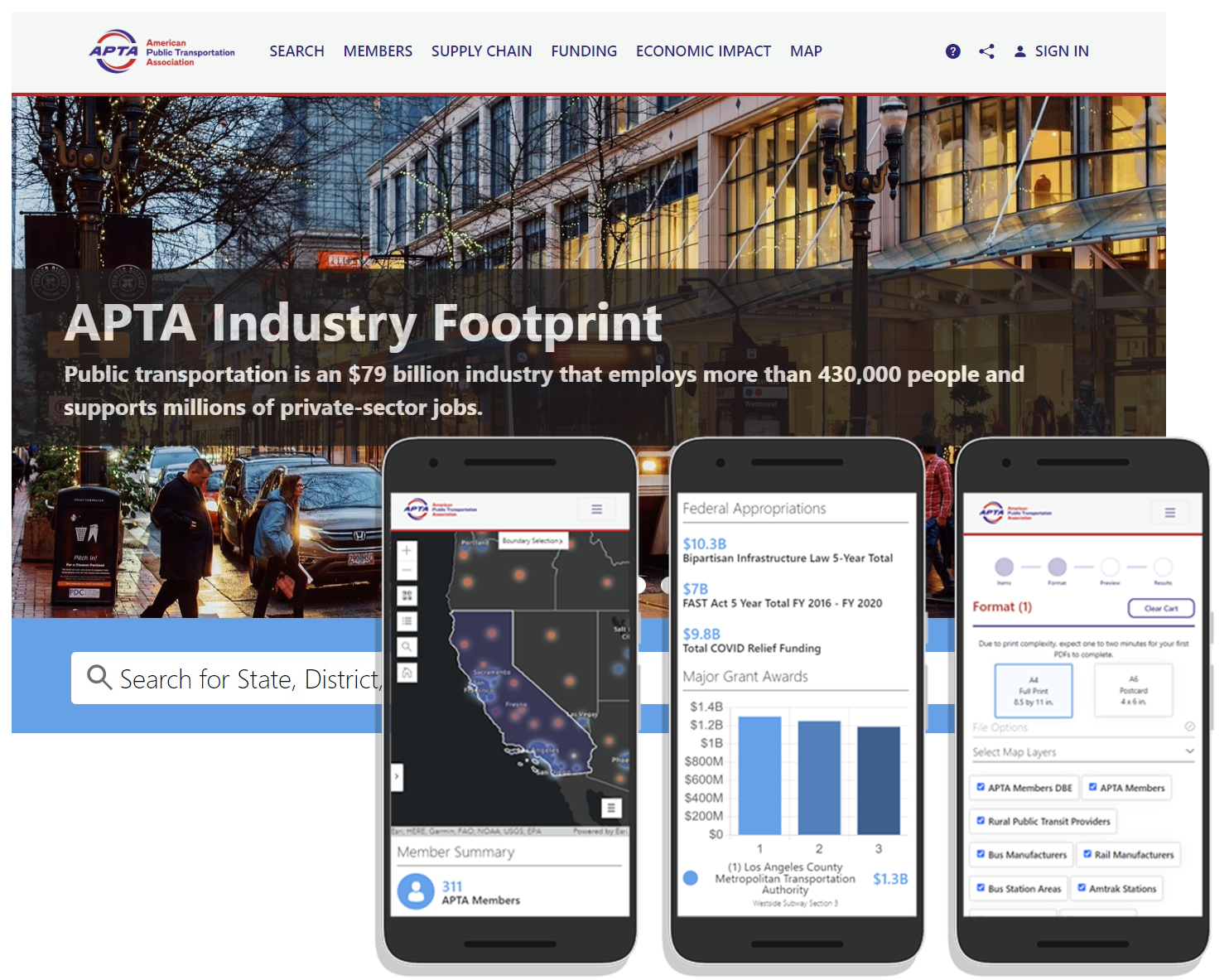Click APTA logo on map phone

point(440,509)
